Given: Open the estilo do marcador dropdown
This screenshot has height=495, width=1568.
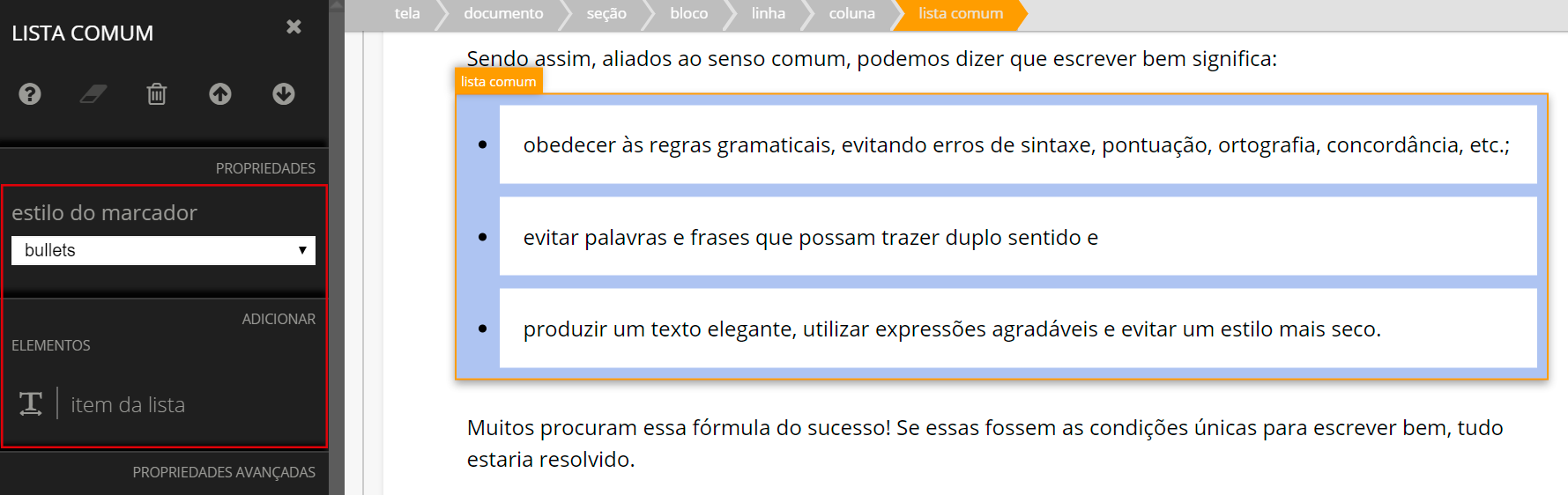Looking at the screenshot, I should click(163, 250).
